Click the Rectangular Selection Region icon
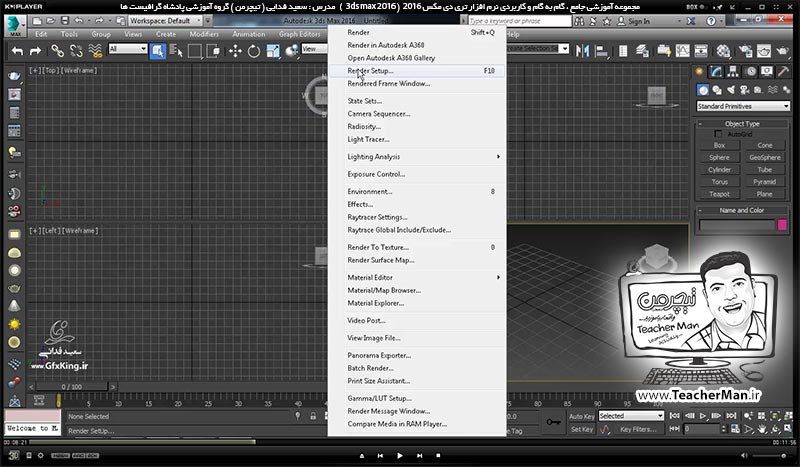The image size is (800, 467). (x=194, y=51)
